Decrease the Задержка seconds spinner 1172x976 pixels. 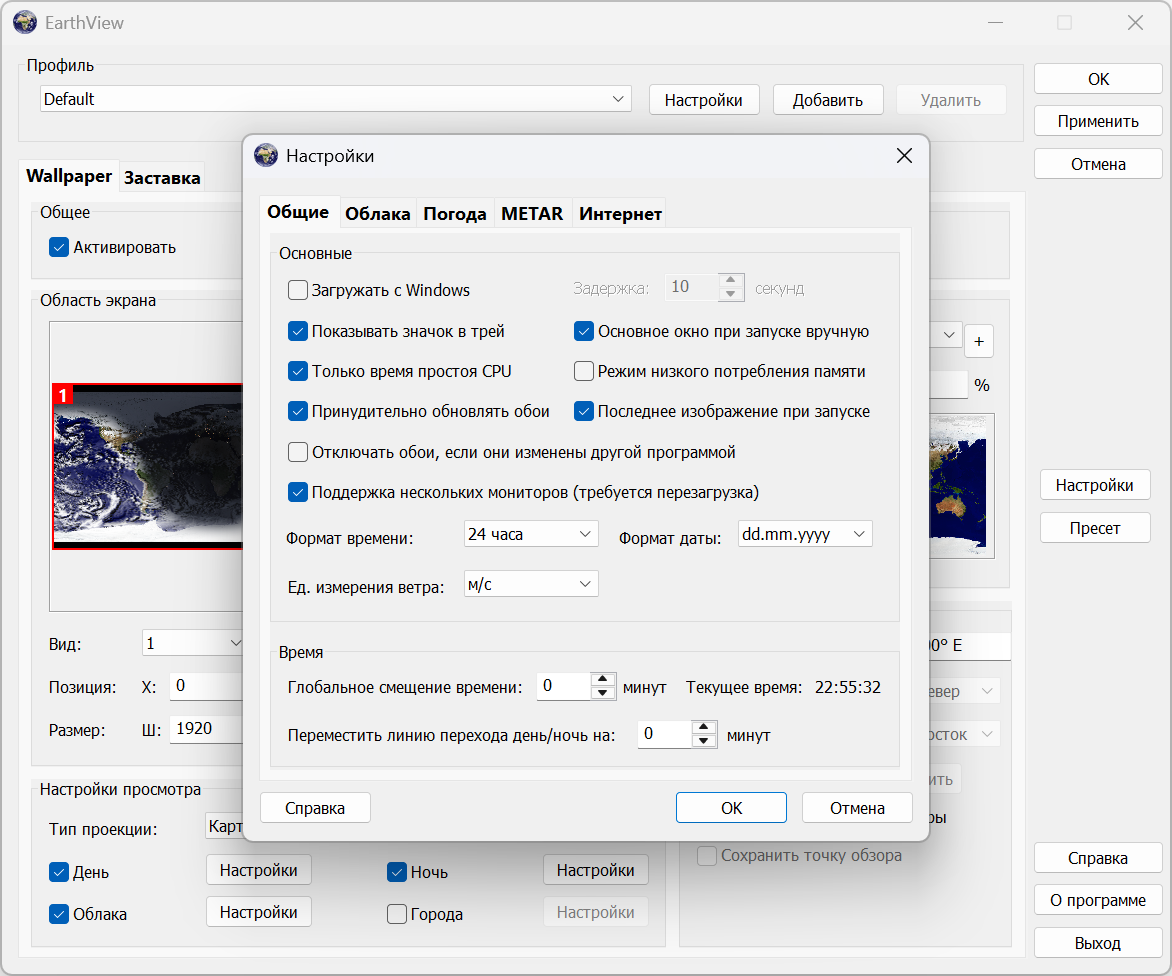(731, 294)
